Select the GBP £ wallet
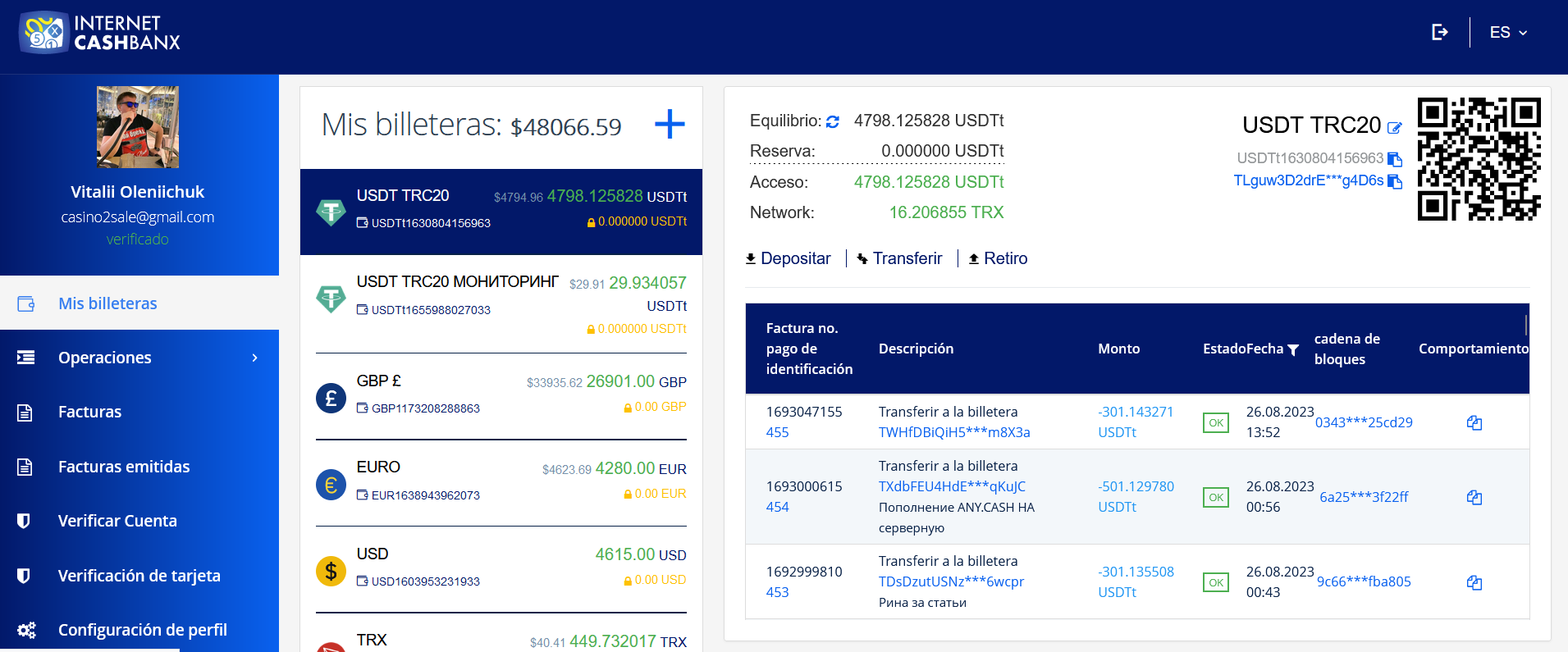The image size is (1568, 652). click(x=501, y=395)
